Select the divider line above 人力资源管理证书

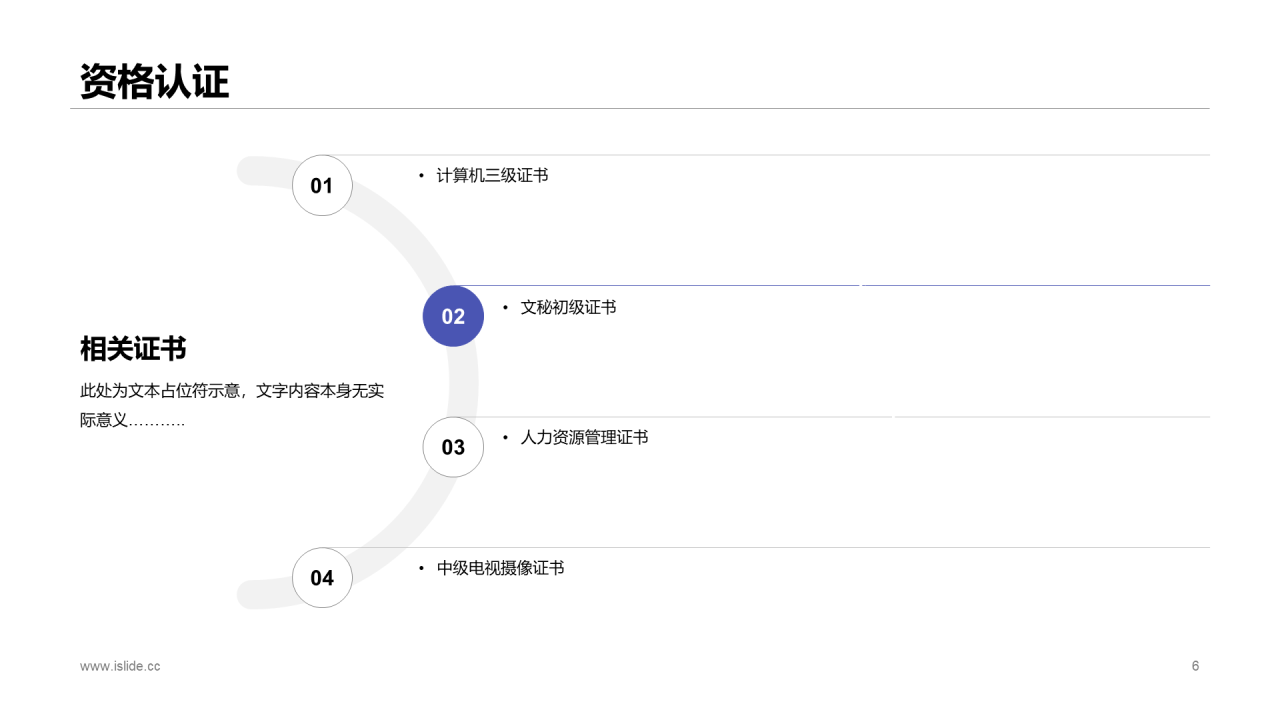point(833,417)
